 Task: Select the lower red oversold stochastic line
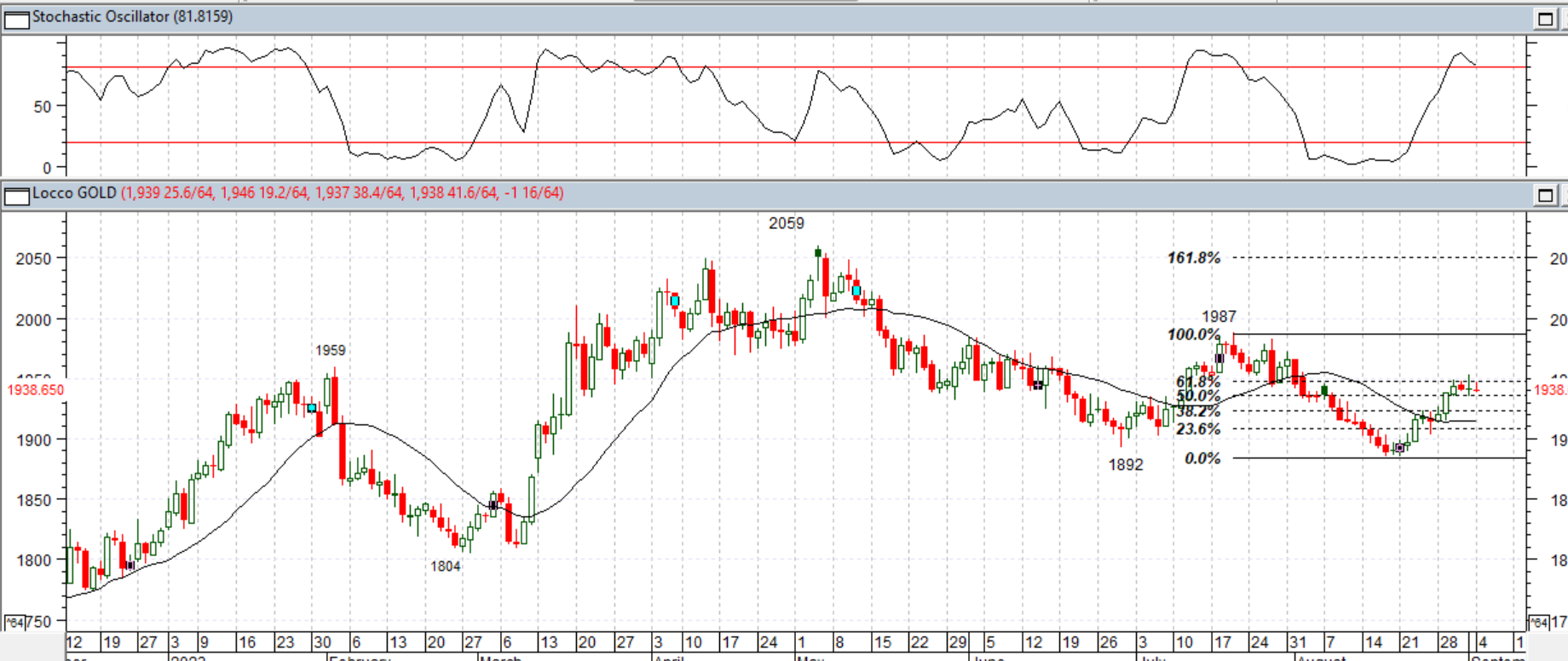pos(796,143)
